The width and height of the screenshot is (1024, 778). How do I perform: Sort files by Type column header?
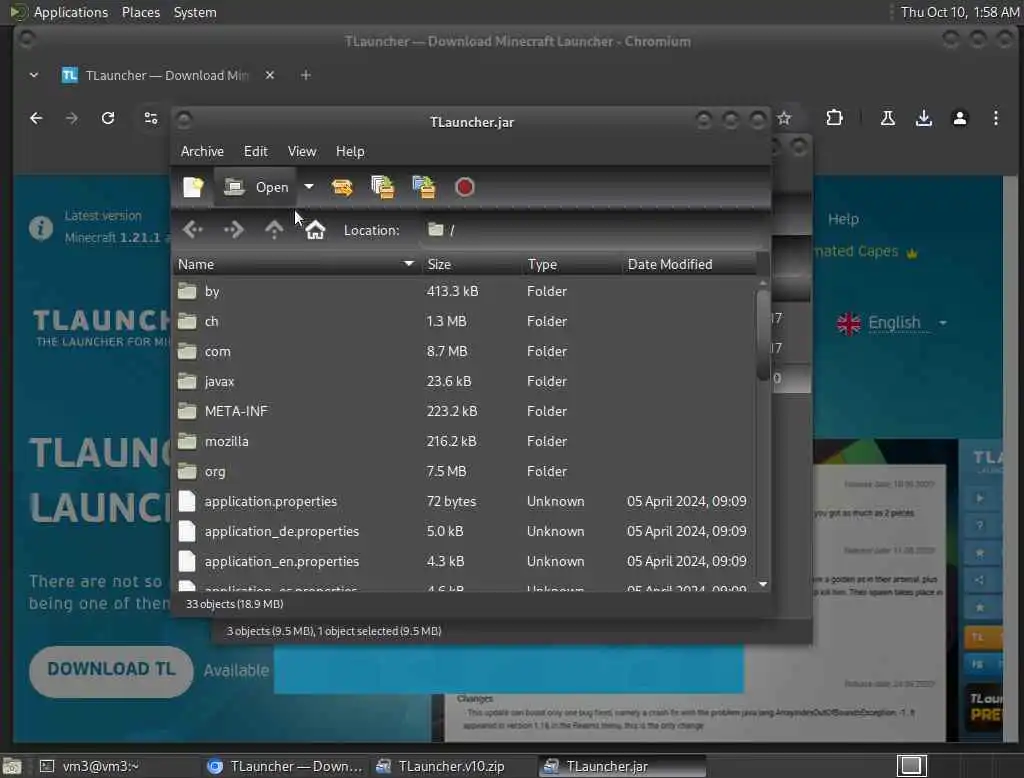tap(571, 265)
